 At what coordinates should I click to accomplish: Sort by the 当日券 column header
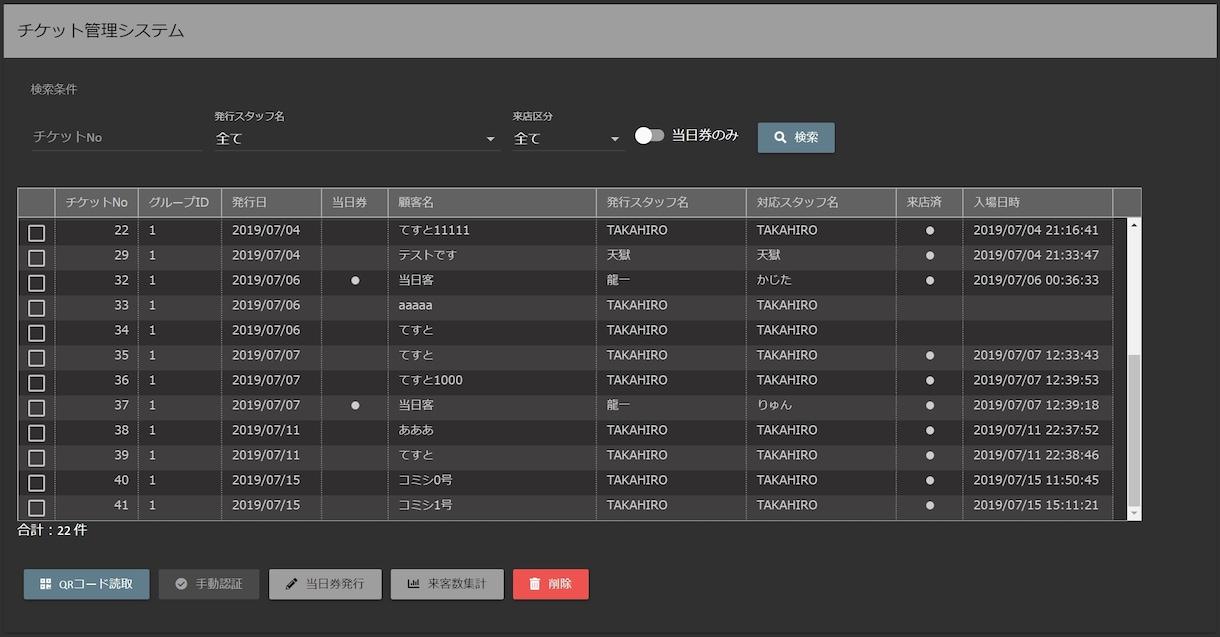(x=355, y=203)
